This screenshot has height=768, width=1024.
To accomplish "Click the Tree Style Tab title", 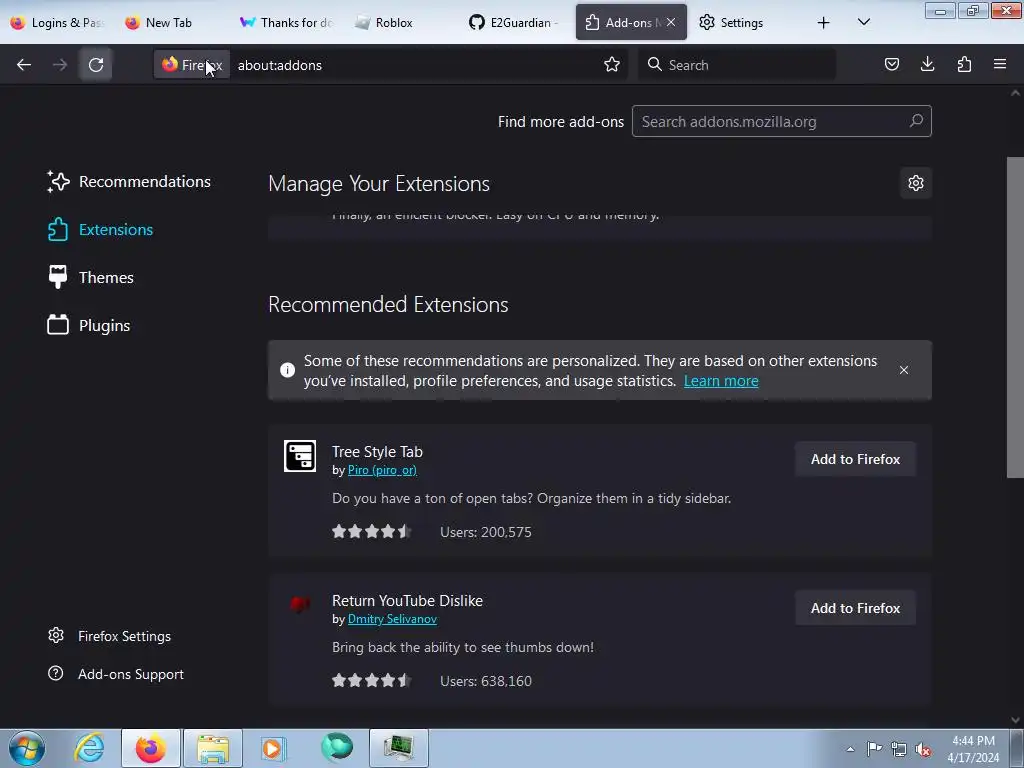I will coord(377,452).
